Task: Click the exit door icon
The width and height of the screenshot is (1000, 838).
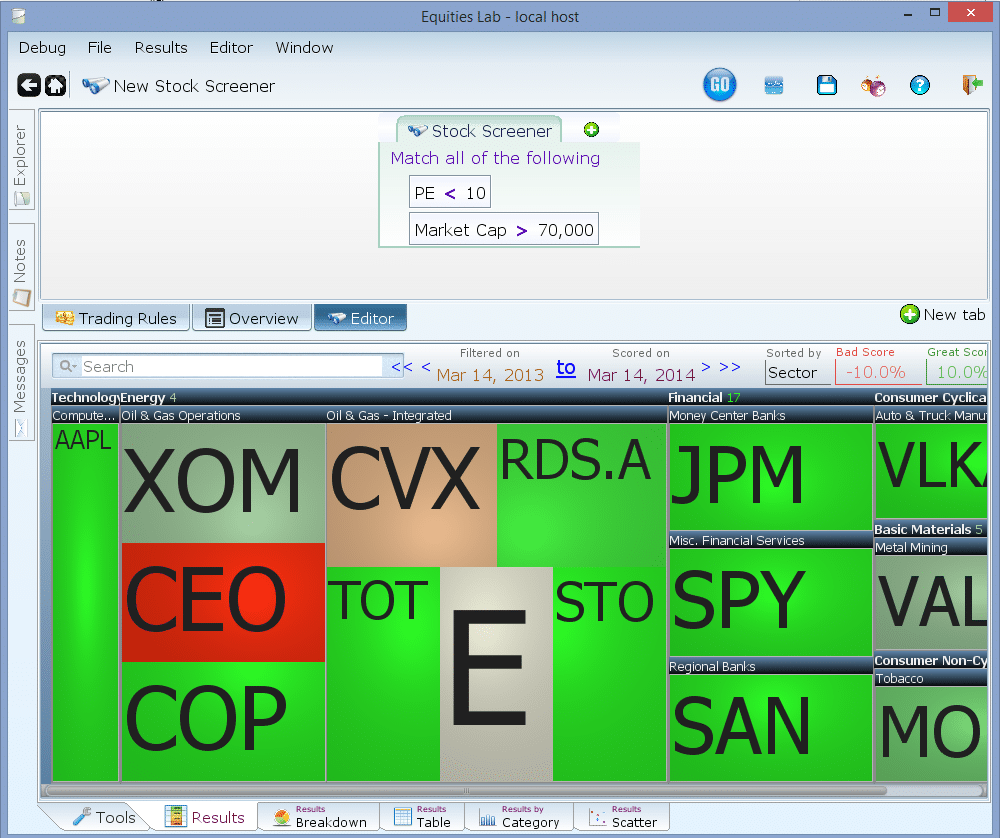Action: coord(972,85)
